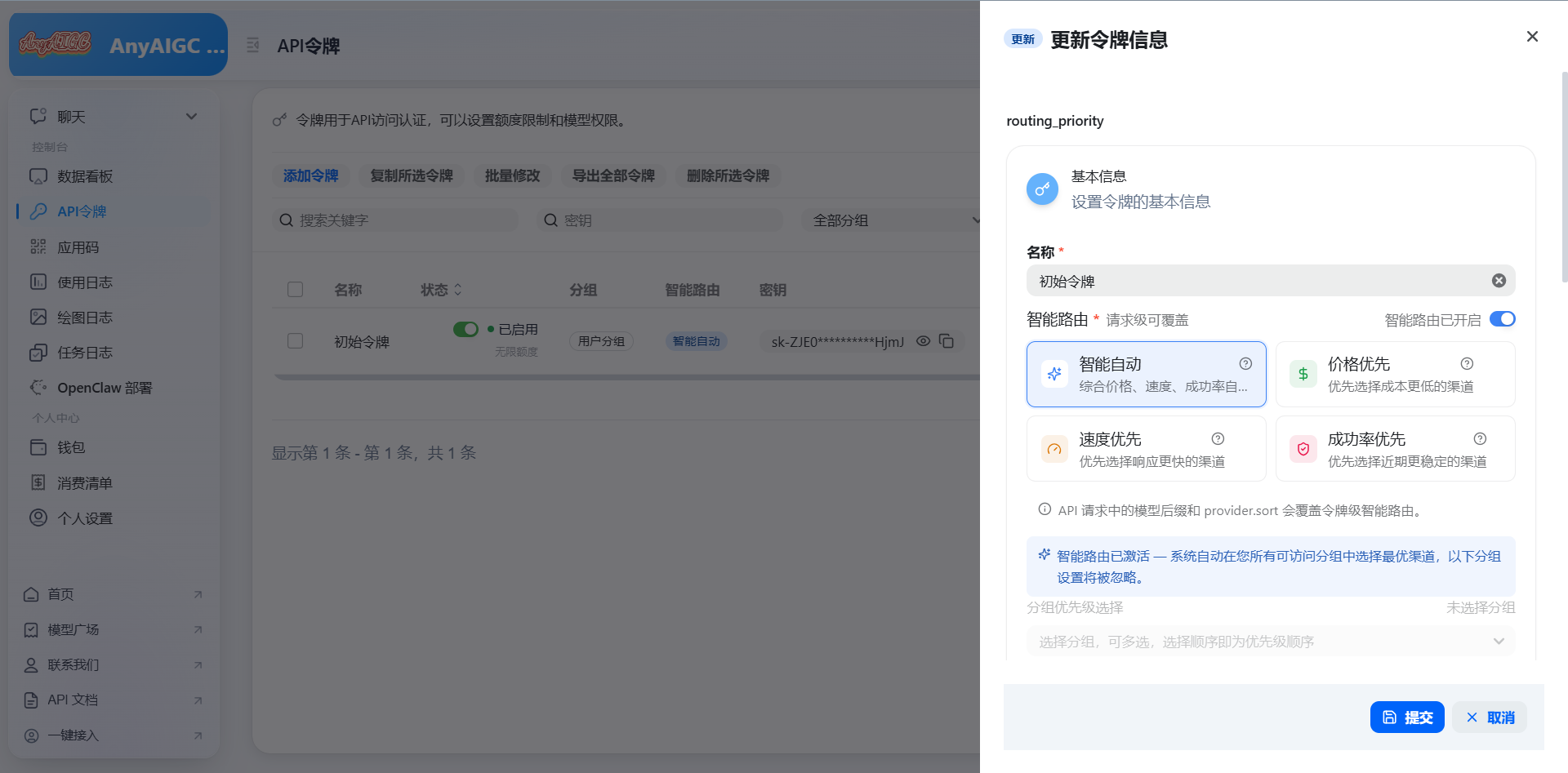
Task: Open the 选择分组 priority dropdown
Action: (x=1271, y=642)
